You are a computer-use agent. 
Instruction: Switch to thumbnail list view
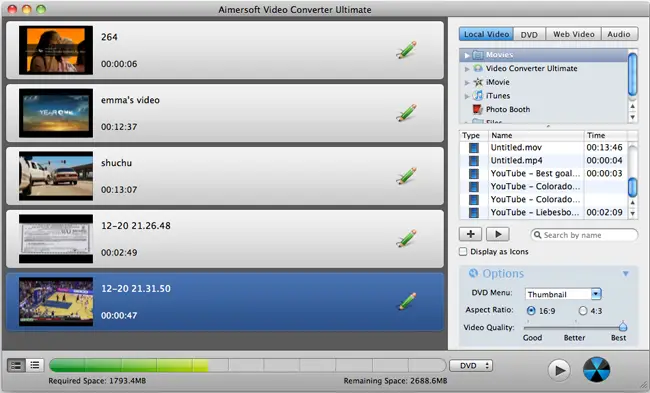(x=16, y=365)
